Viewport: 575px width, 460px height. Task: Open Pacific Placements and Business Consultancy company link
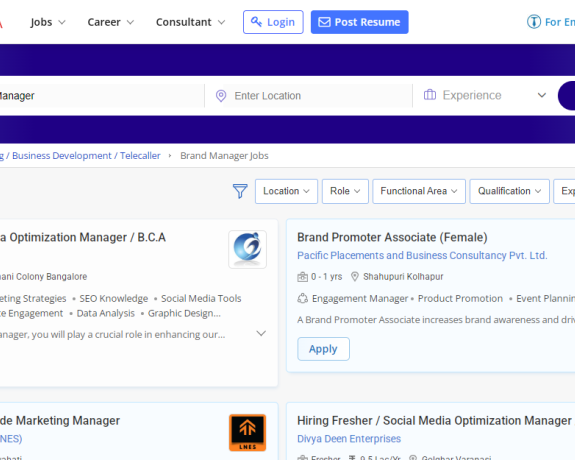pyautogui.click(x=422, y=255)
